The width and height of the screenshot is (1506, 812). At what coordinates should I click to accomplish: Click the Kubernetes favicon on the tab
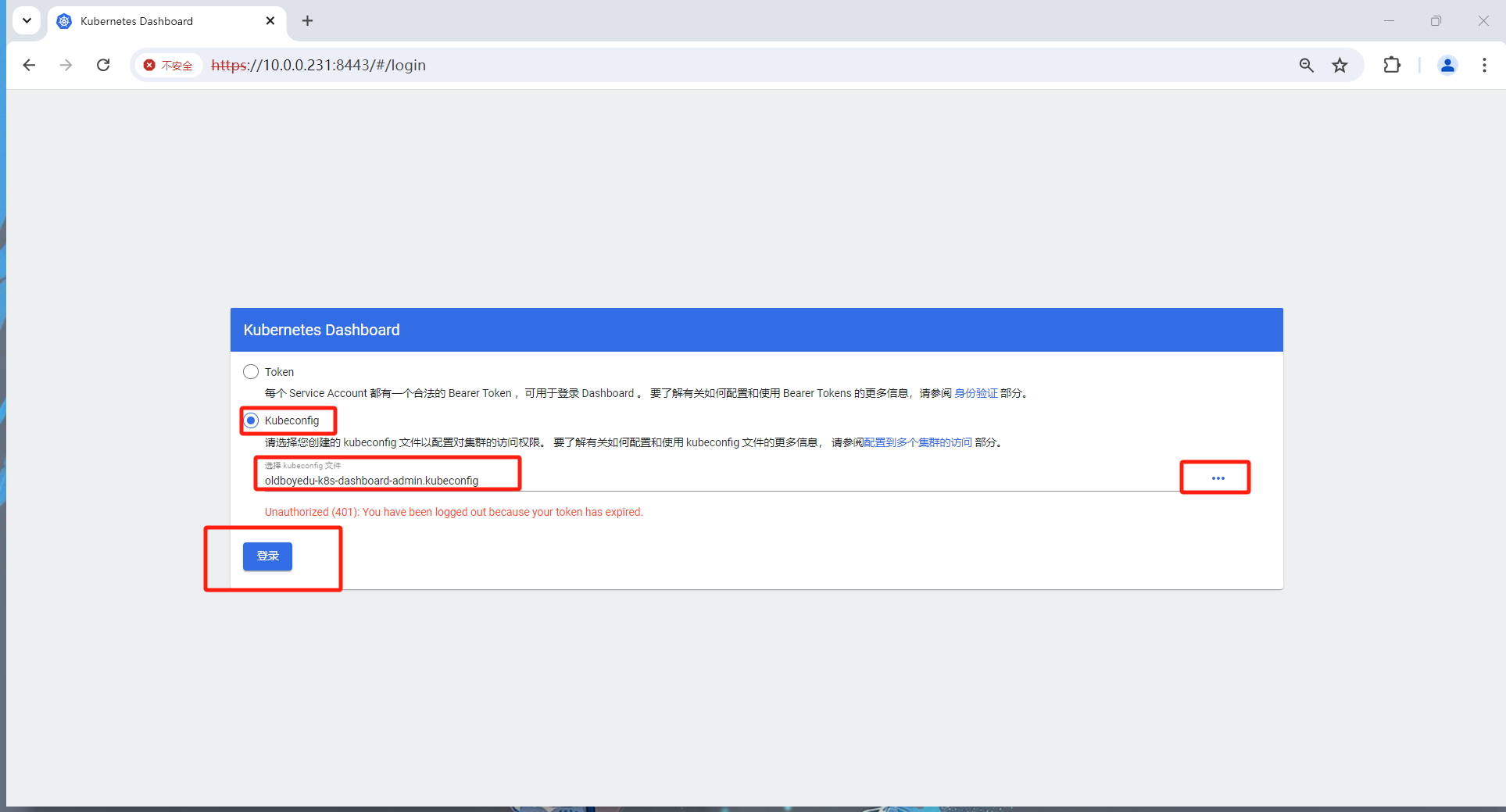(x=64, y=21)
